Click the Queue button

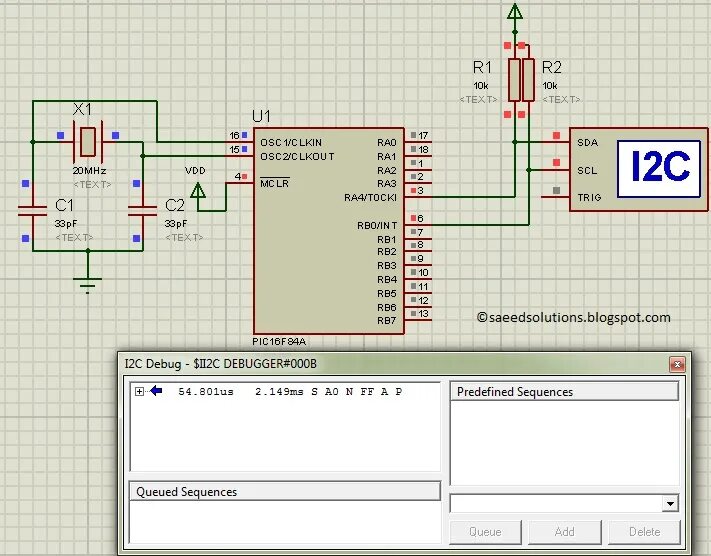click(x=485, y=532)
